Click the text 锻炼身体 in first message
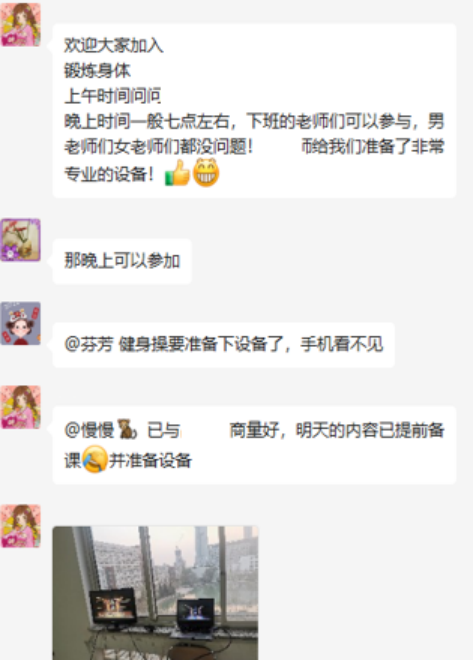The height and width of the screenshot is (660, 473). [x=97, y=70]
